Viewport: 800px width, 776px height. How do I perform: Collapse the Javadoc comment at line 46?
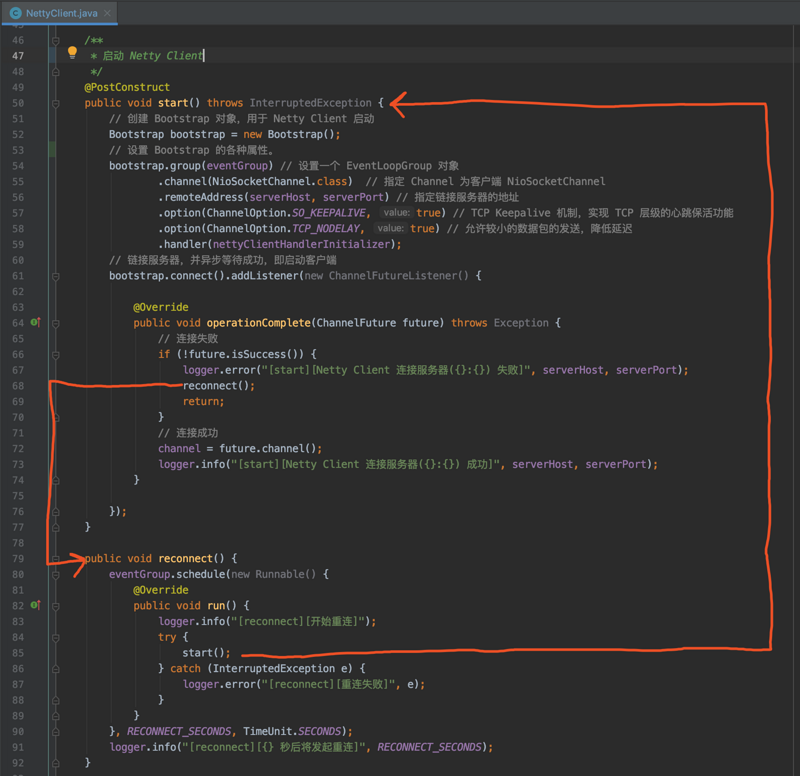(x=56, y=40)
